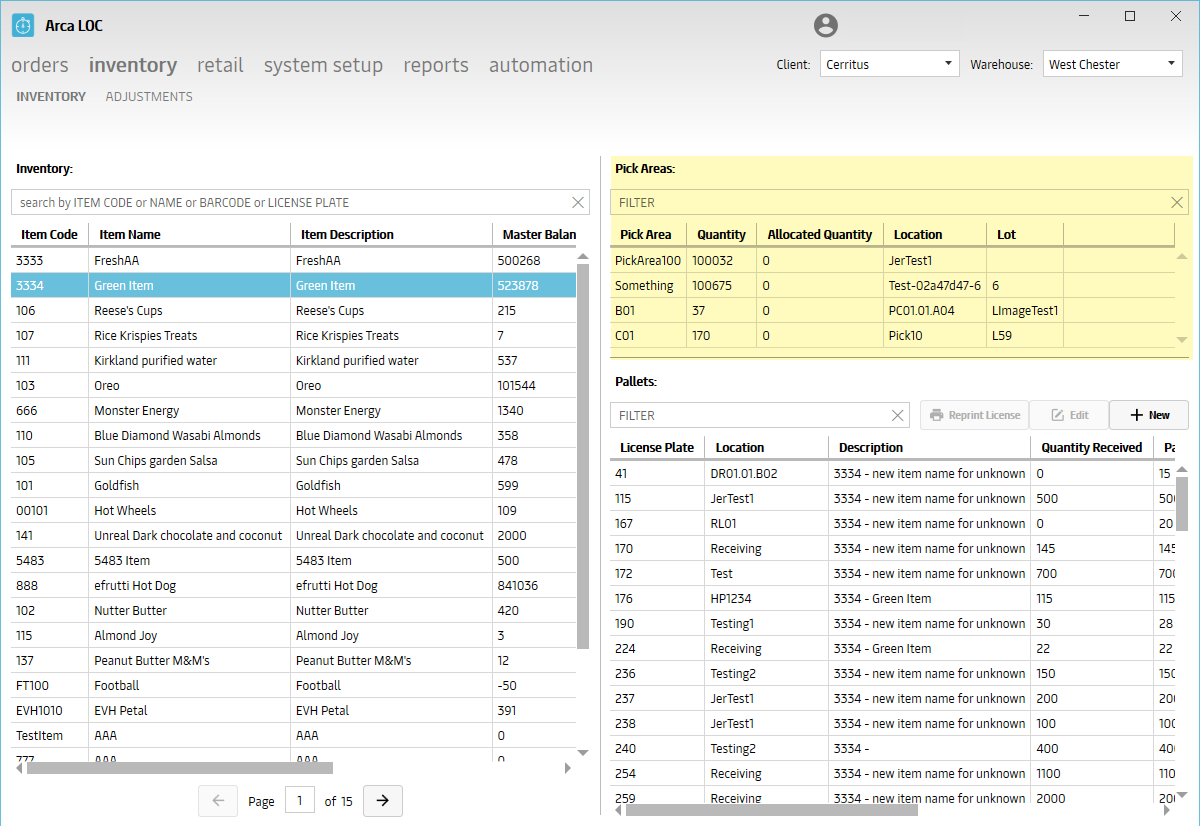
Task: Sort pick areas by Lot column header
Action: click(x=1024, y=234)
